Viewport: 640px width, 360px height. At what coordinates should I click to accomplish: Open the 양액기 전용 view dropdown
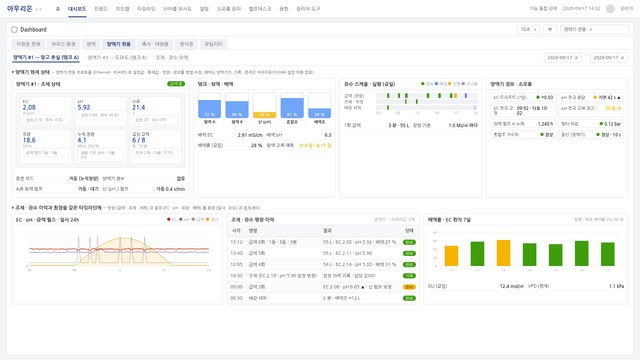[594, 29]
